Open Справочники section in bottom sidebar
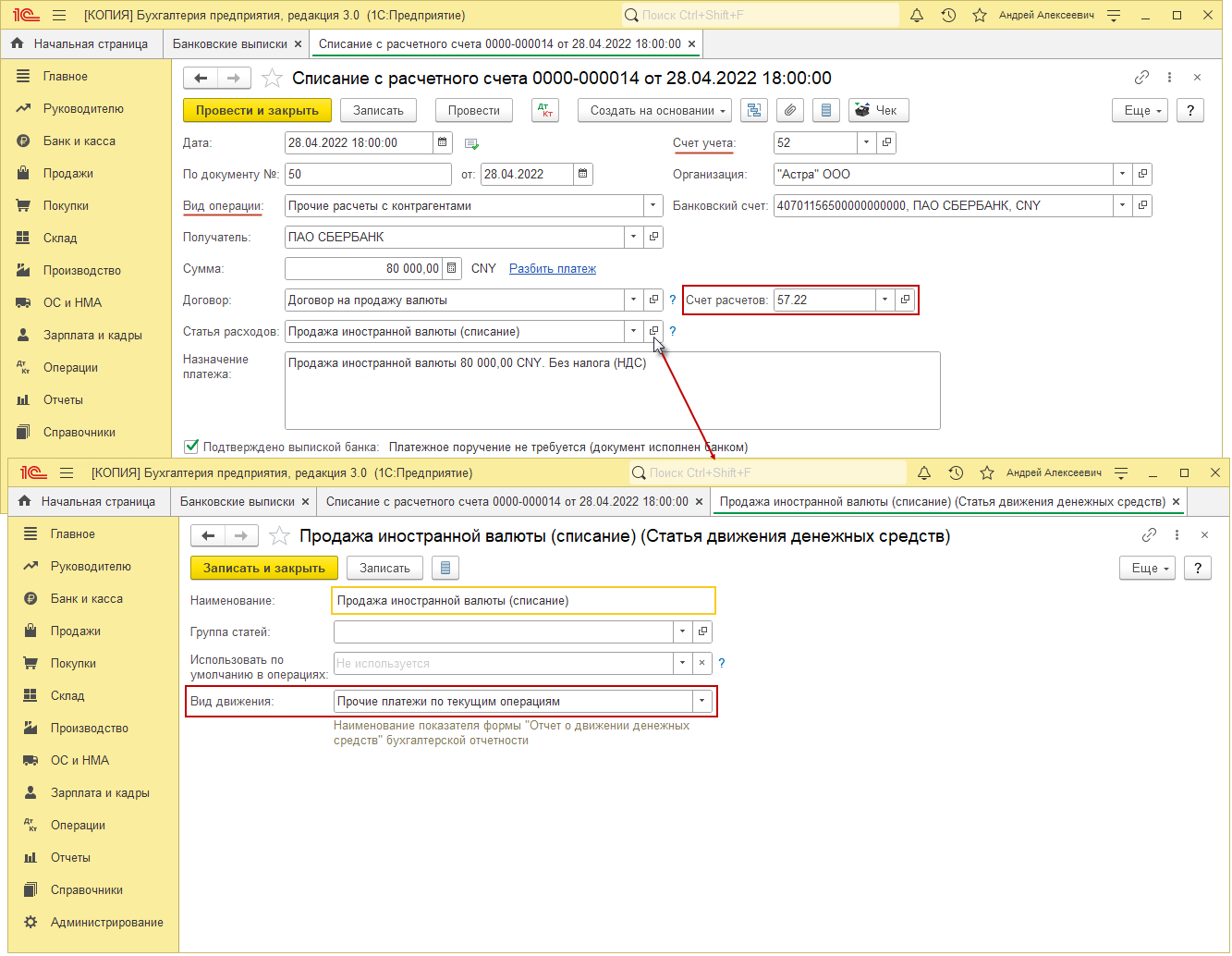Viewport: 1232px width, 956px height. coord(87,889)
